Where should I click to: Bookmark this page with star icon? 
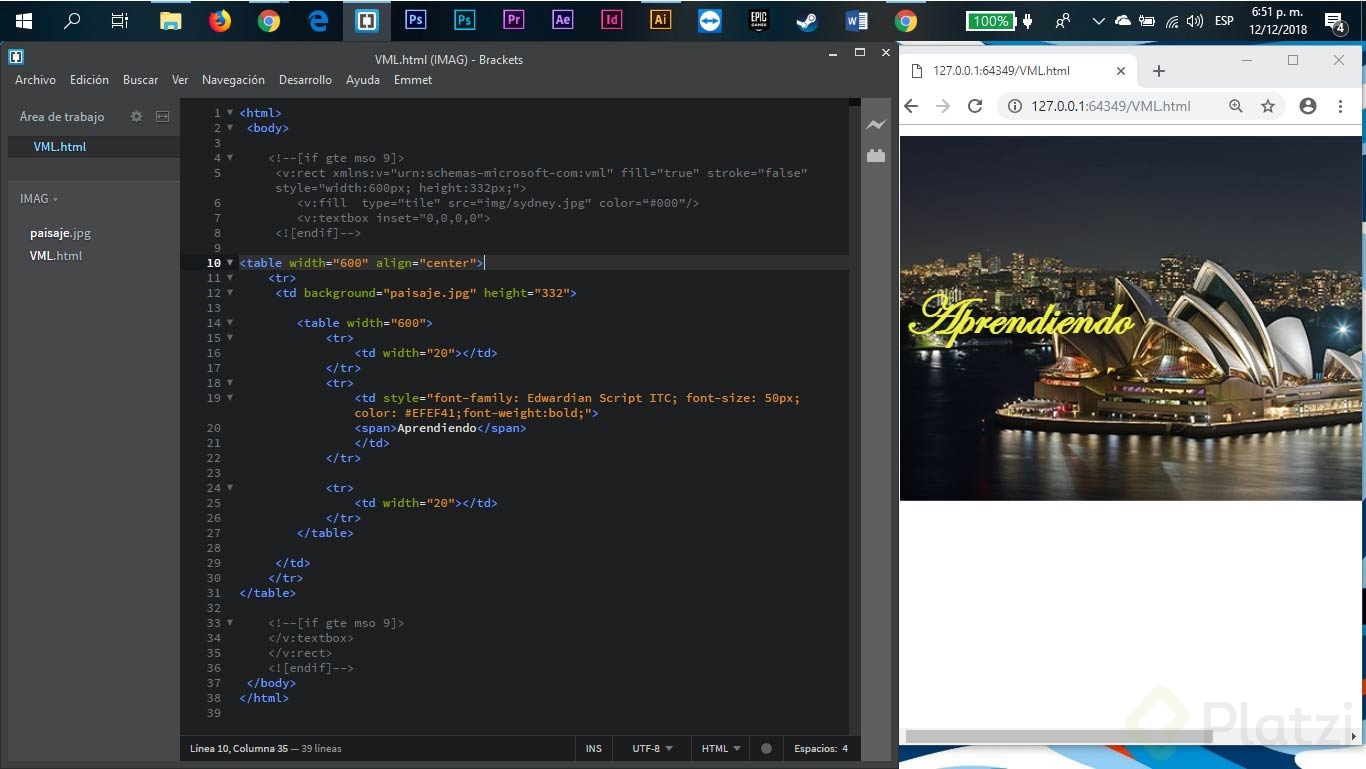pos(1268,106)
